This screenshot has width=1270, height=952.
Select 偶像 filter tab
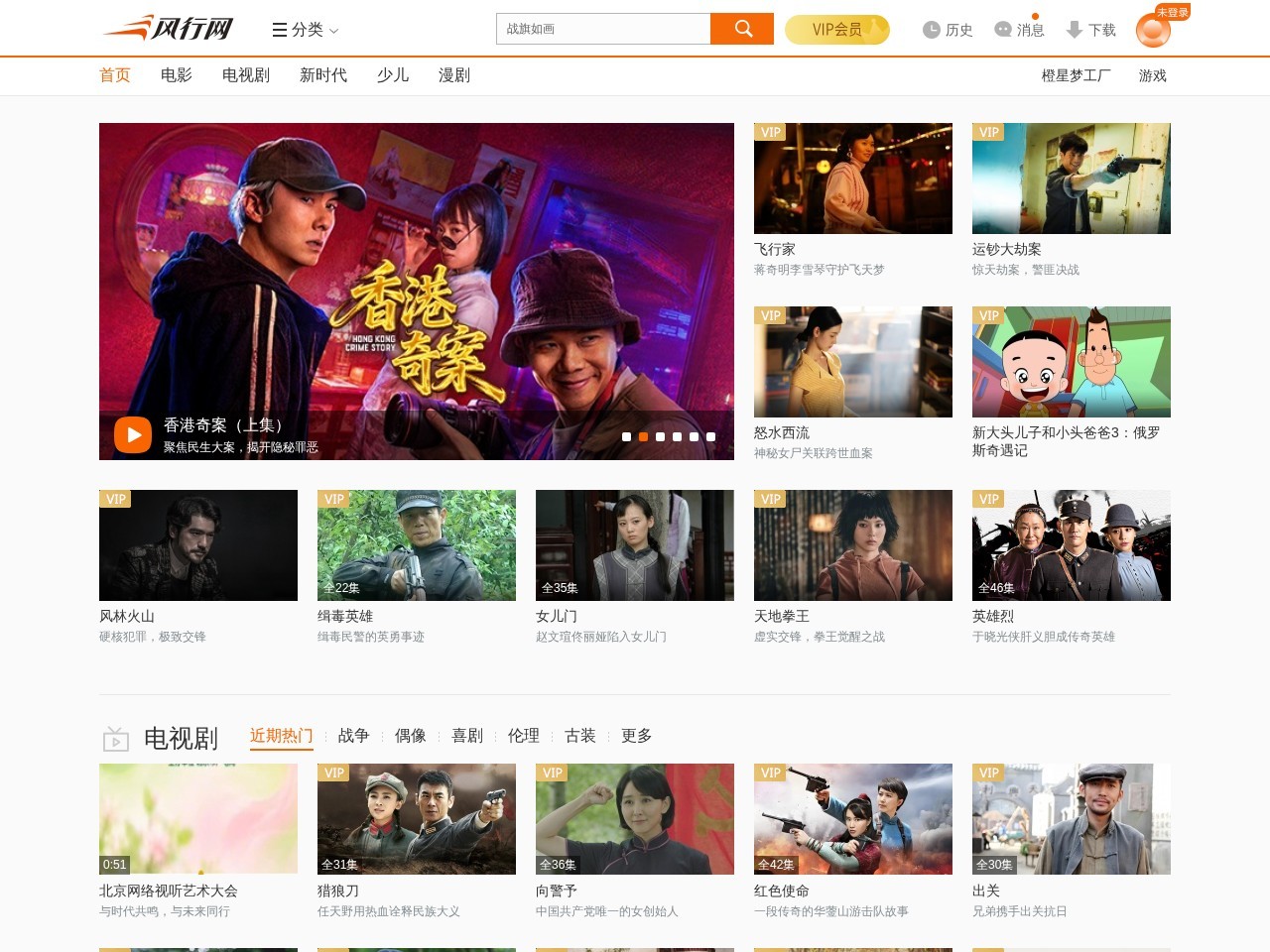[x=410, y=736]
